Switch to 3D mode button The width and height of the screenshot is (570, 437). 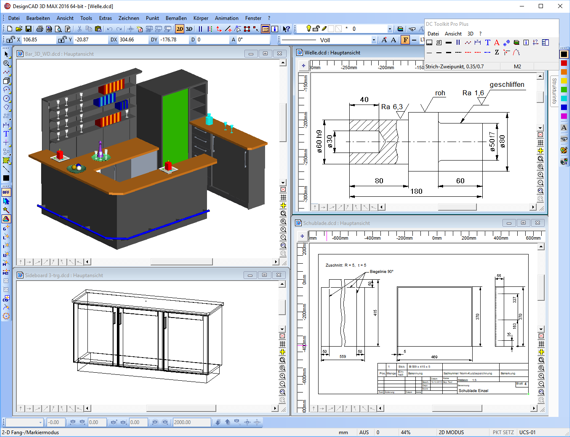point(189,29)
